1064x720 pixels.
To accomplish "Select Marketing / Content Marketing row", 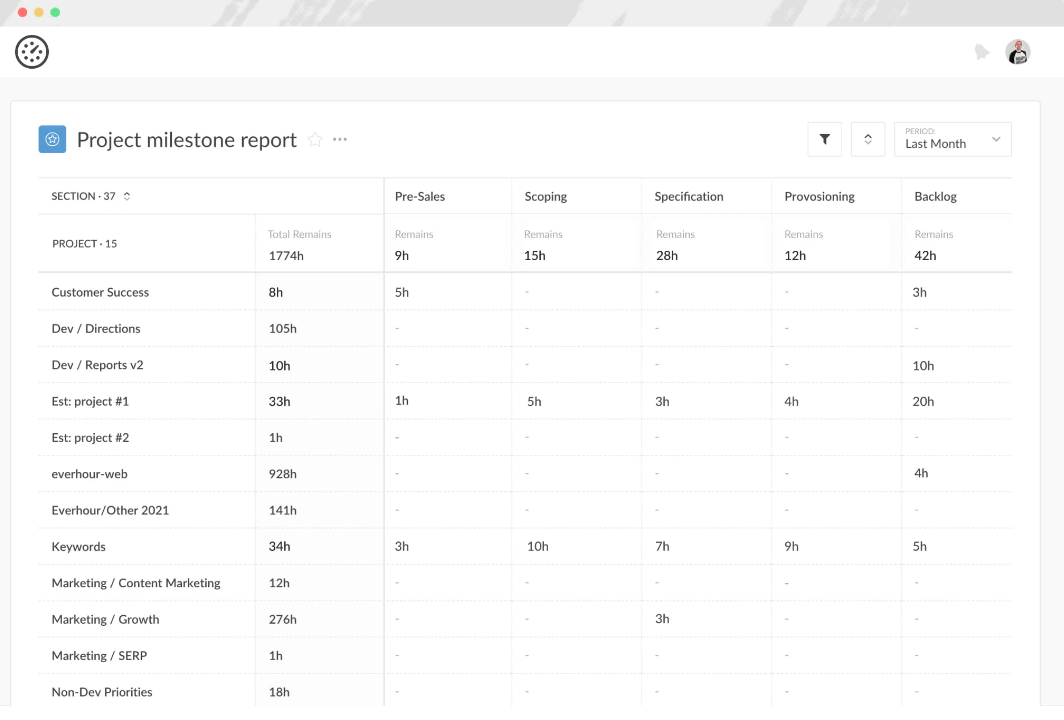I will (x=525, y=583).
